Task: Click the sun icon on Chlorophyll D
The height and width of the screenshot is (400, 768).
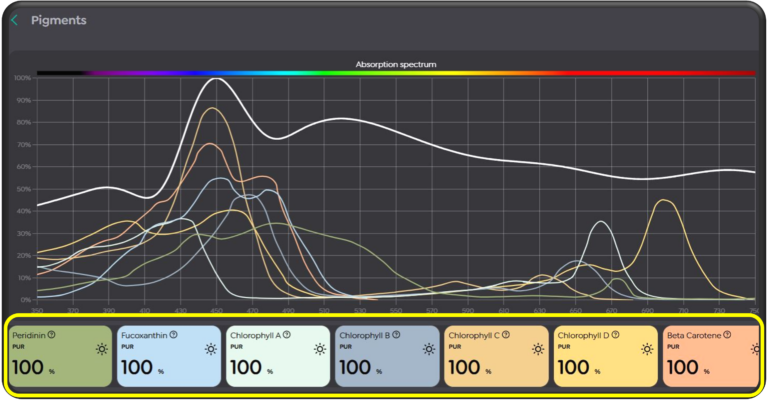Action: click(647, 349)
